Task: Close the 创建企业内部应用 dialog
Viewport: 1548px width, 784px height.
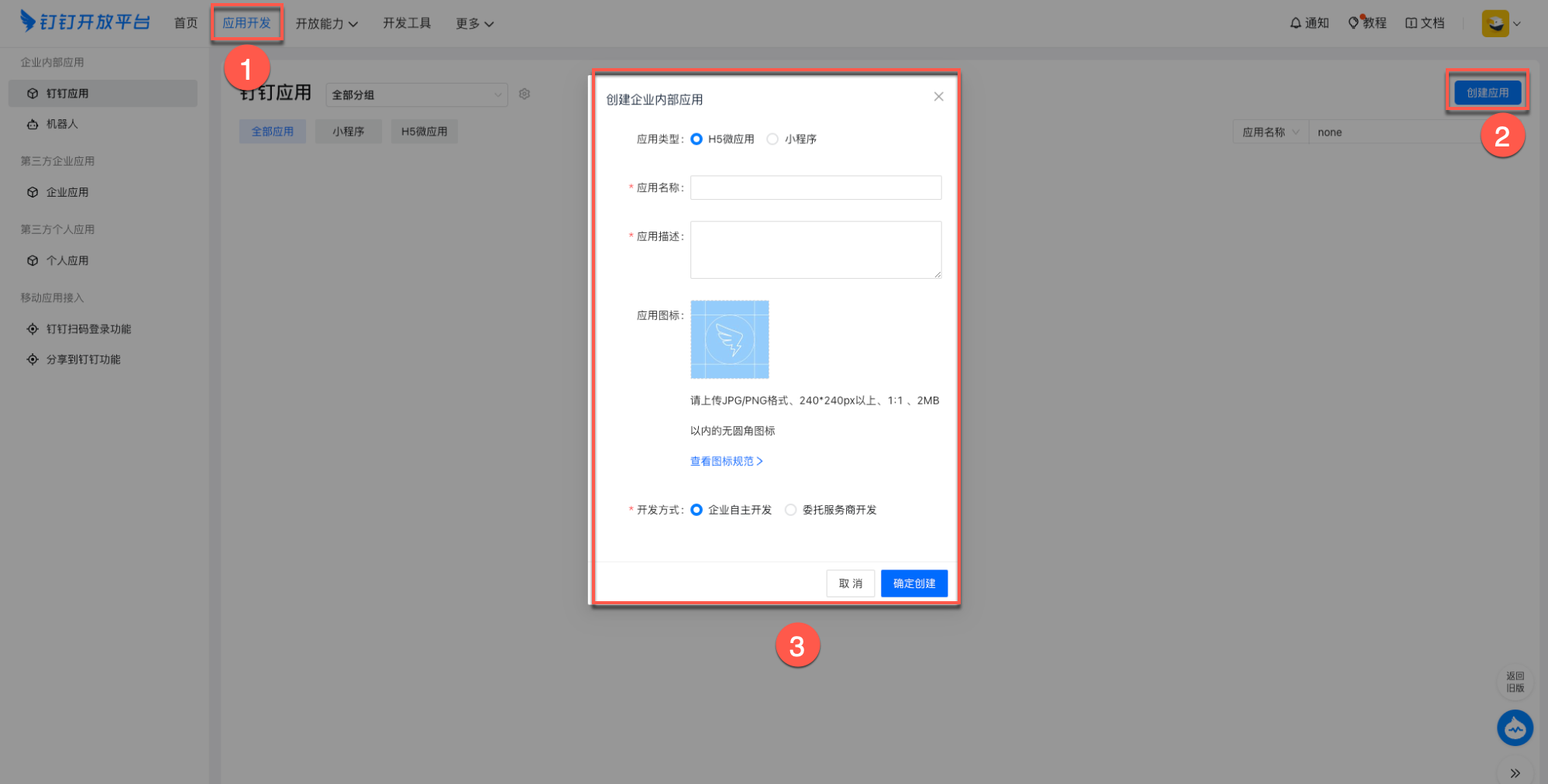Action: [x=938, y=97]
